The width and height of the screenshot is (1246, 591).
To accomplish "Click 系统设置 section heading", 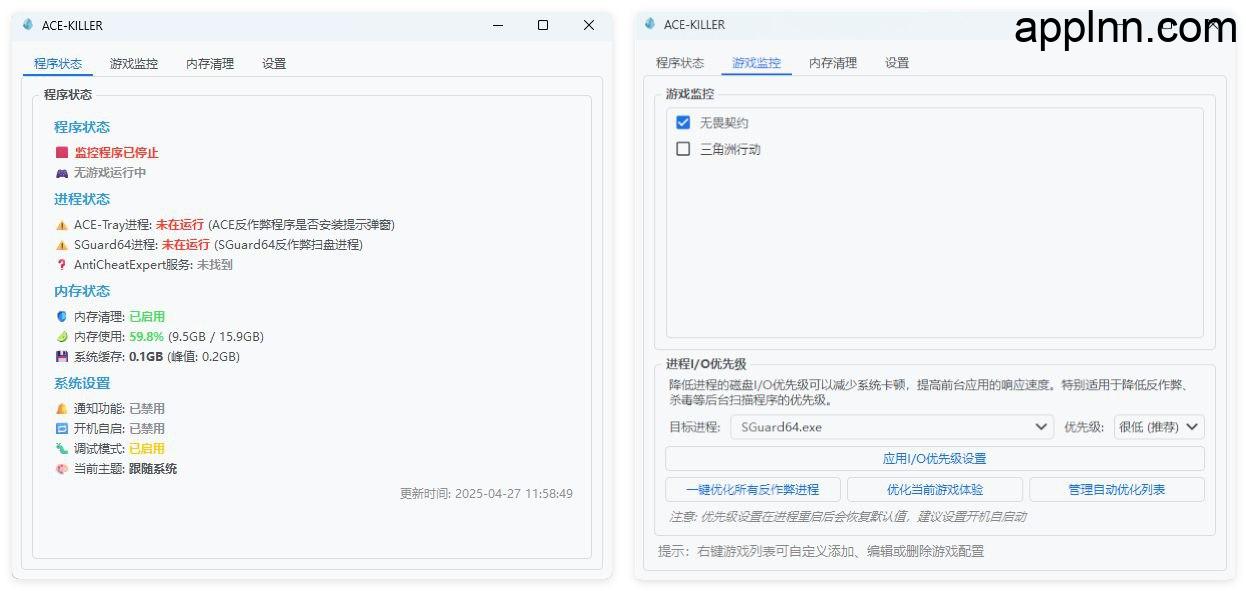I will point(82,384).
